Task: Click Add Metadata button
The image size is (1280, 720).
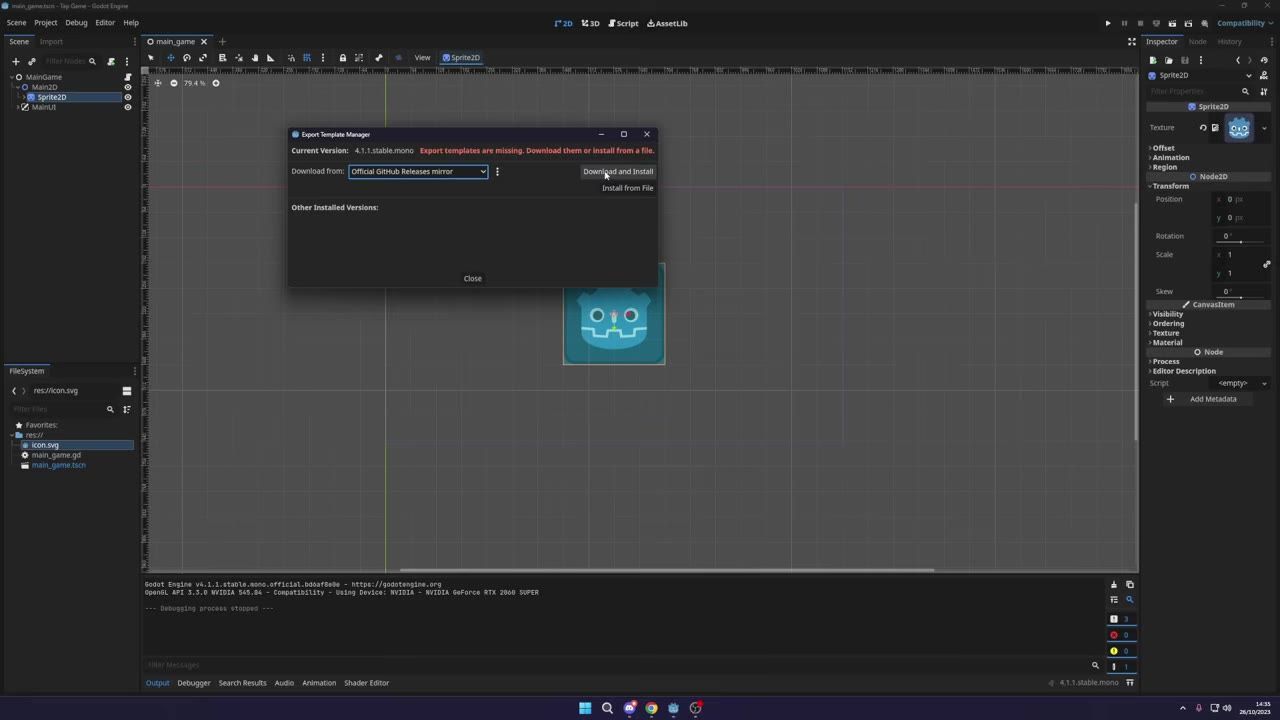Action: click(x=1203, y=399)
